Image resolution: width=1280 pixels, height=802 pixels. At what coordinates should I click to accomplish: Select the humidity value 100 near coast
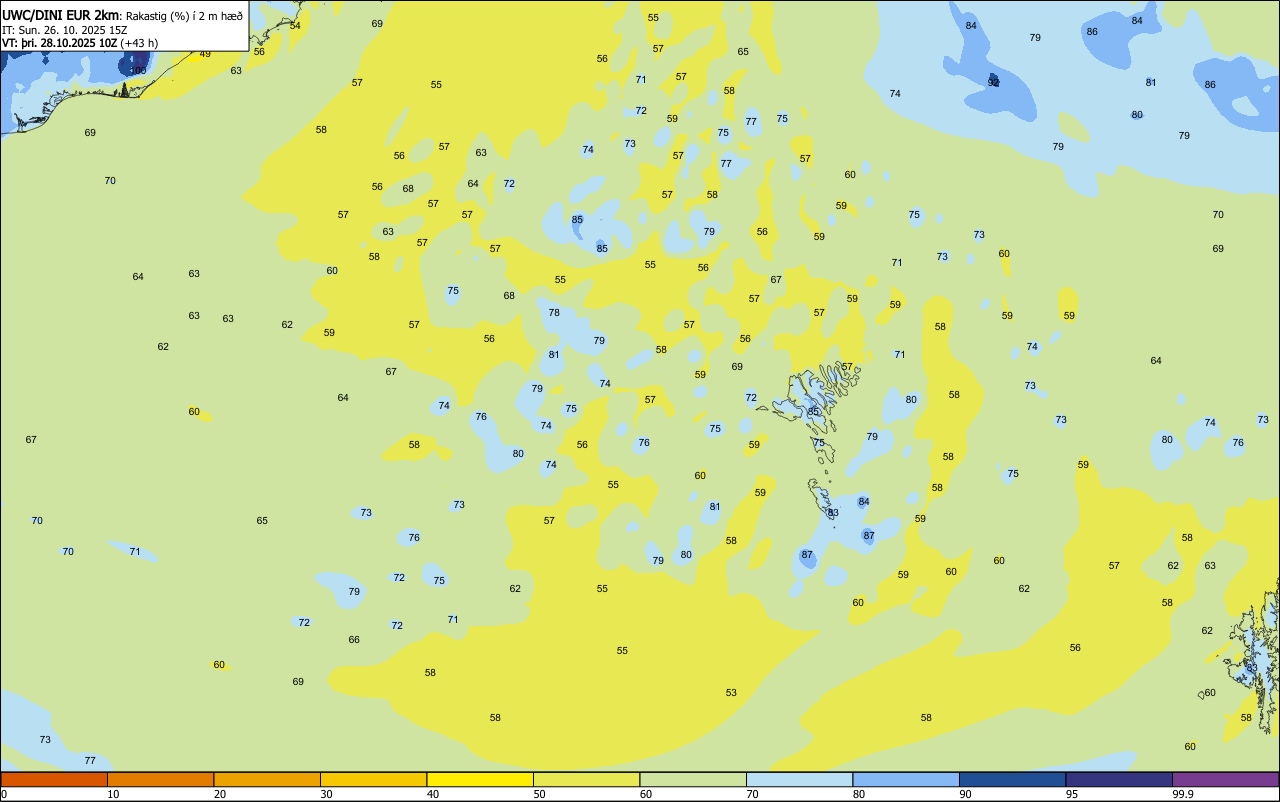(x=137, y=70)
